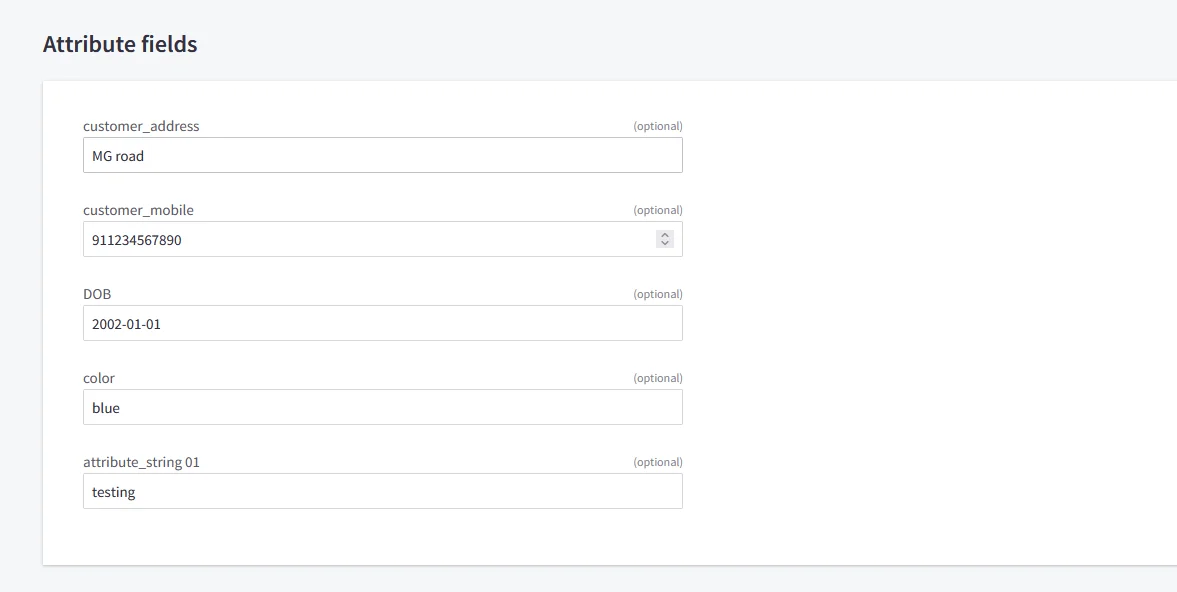Click the (optional) tag beside color
The height and width of the screenshot is (592, 1177).
click(658, 378)
